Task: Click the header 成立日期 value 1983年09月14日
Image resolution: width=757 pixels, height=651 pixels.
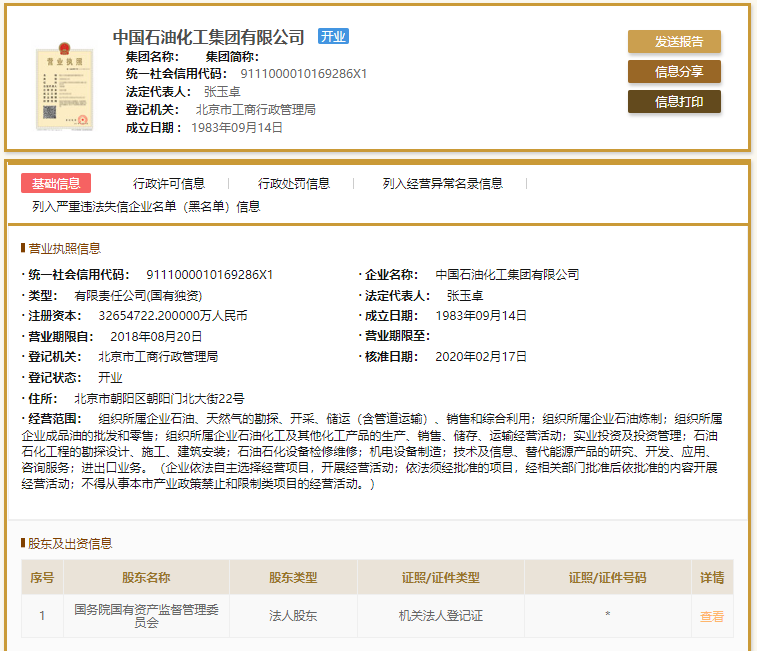Action: (x=237, y=127)
